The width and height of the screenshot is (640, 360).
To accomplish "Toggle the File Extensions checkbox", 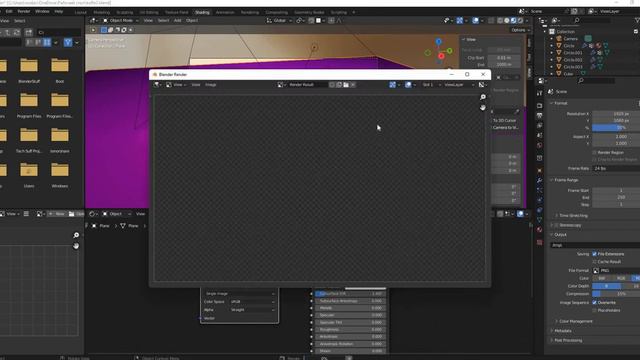I will tap(594, 254).
